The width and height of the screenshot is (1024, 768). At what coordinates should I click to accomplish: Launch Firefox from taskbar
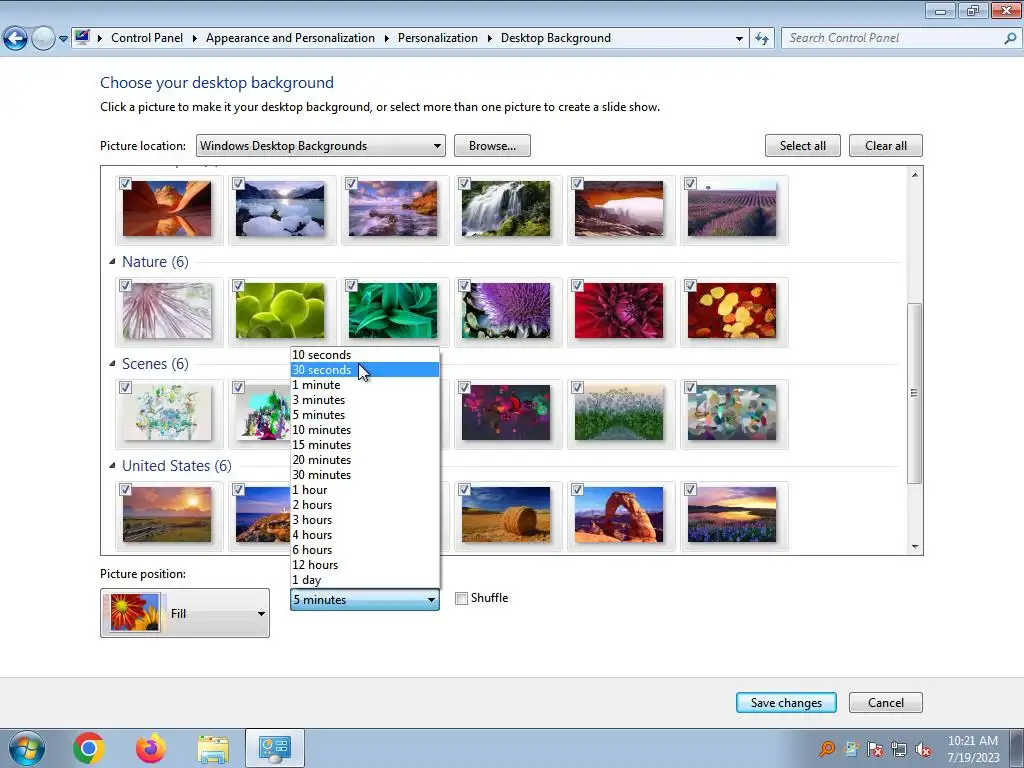(x=151, y=748)
